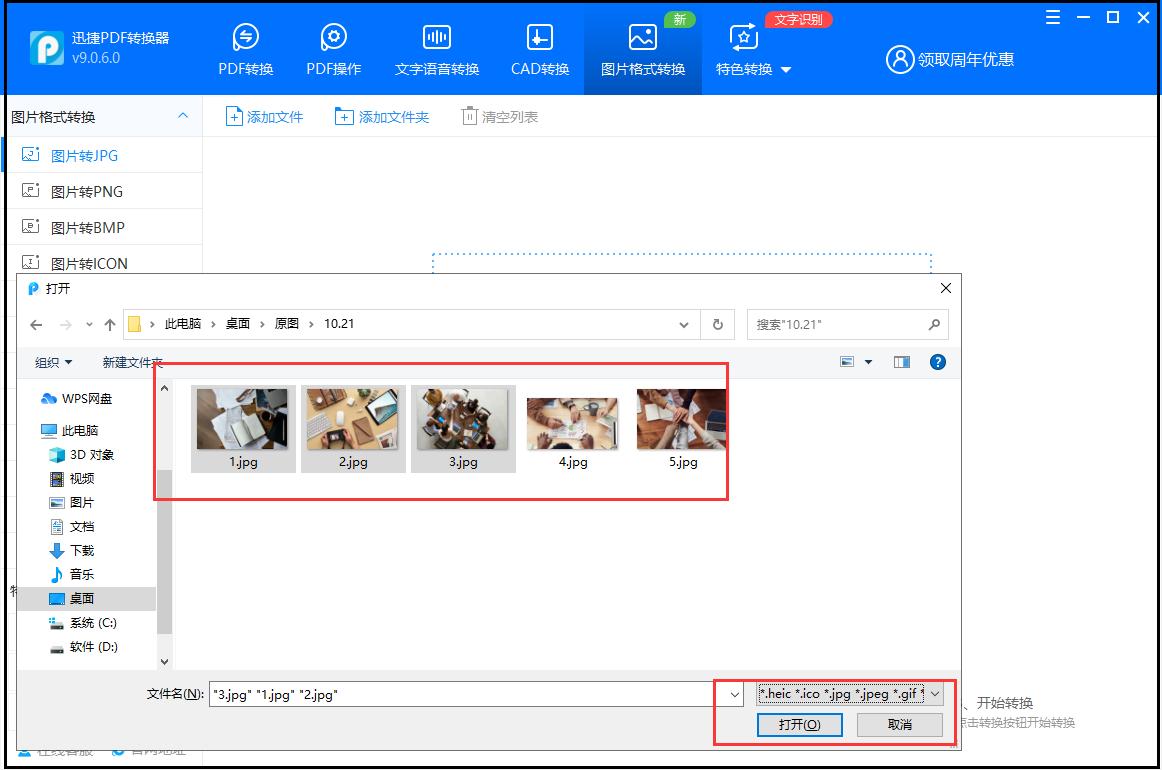Open the view options dropdown arrow

point(868,362)
